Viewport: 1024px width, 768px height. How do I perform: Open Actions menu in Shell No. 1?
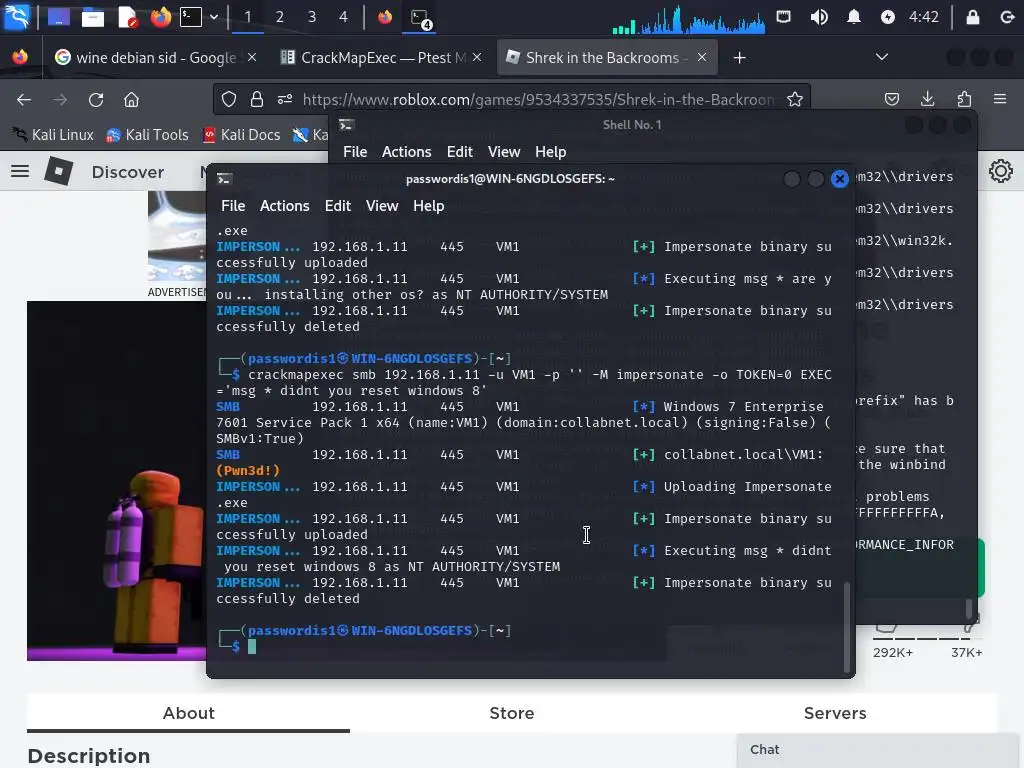point(407,152)
